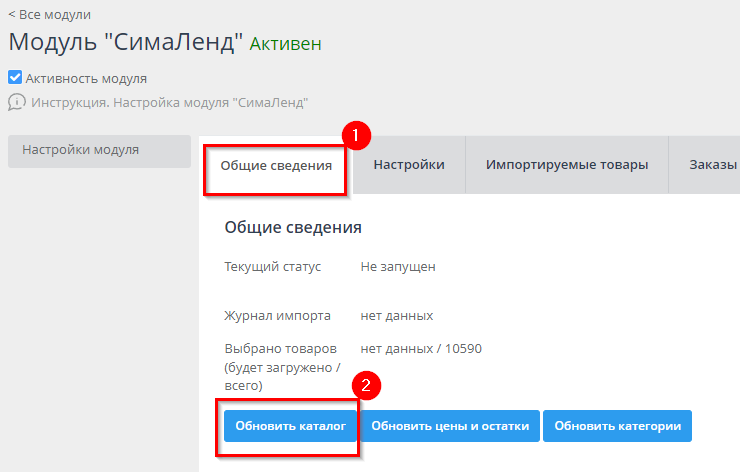Switch to the 'Общие сведения' tab

pos(276,165)
